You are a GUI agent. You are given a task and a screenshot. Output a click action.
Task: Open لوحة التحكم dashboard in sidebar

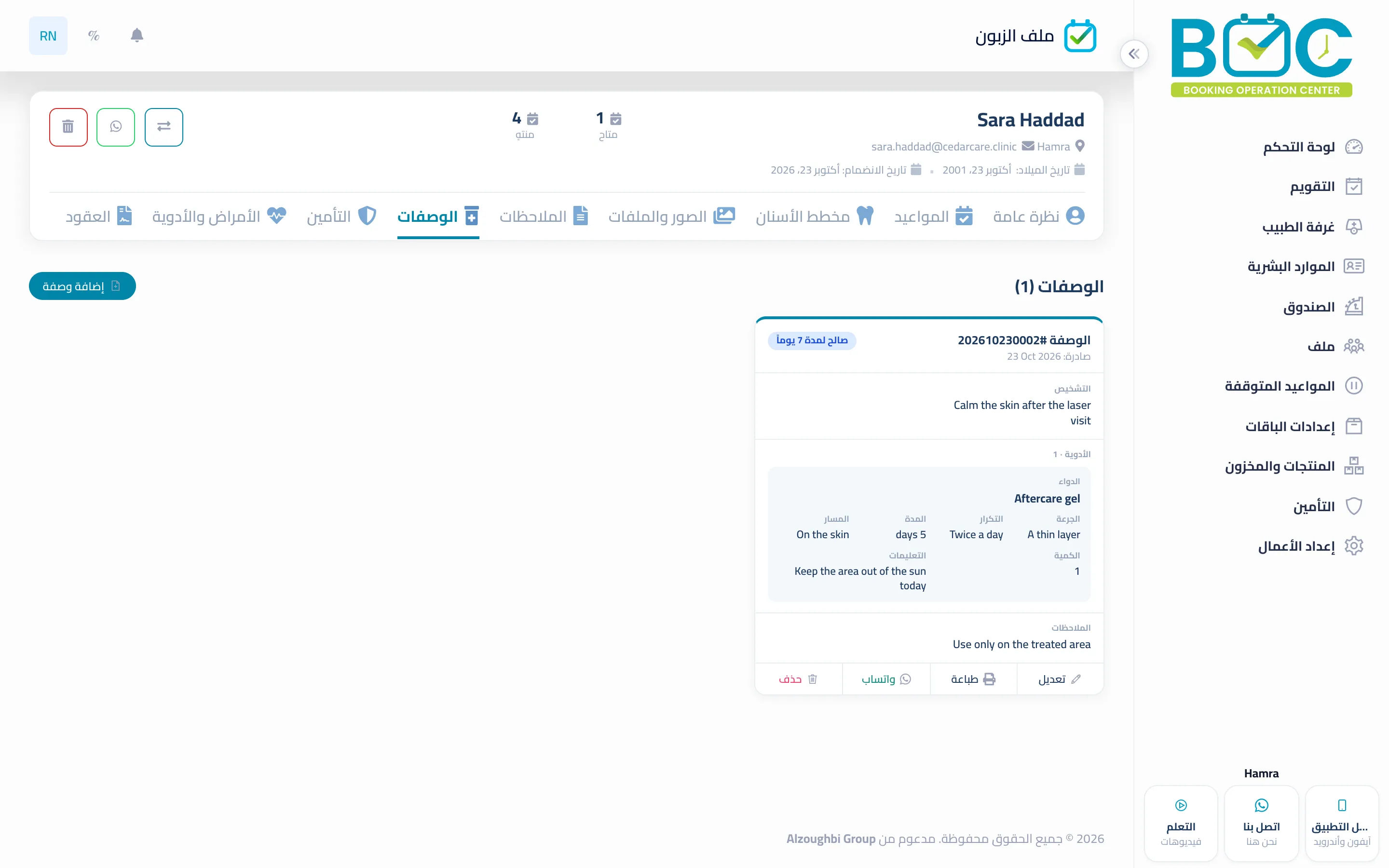(1313, 147)
